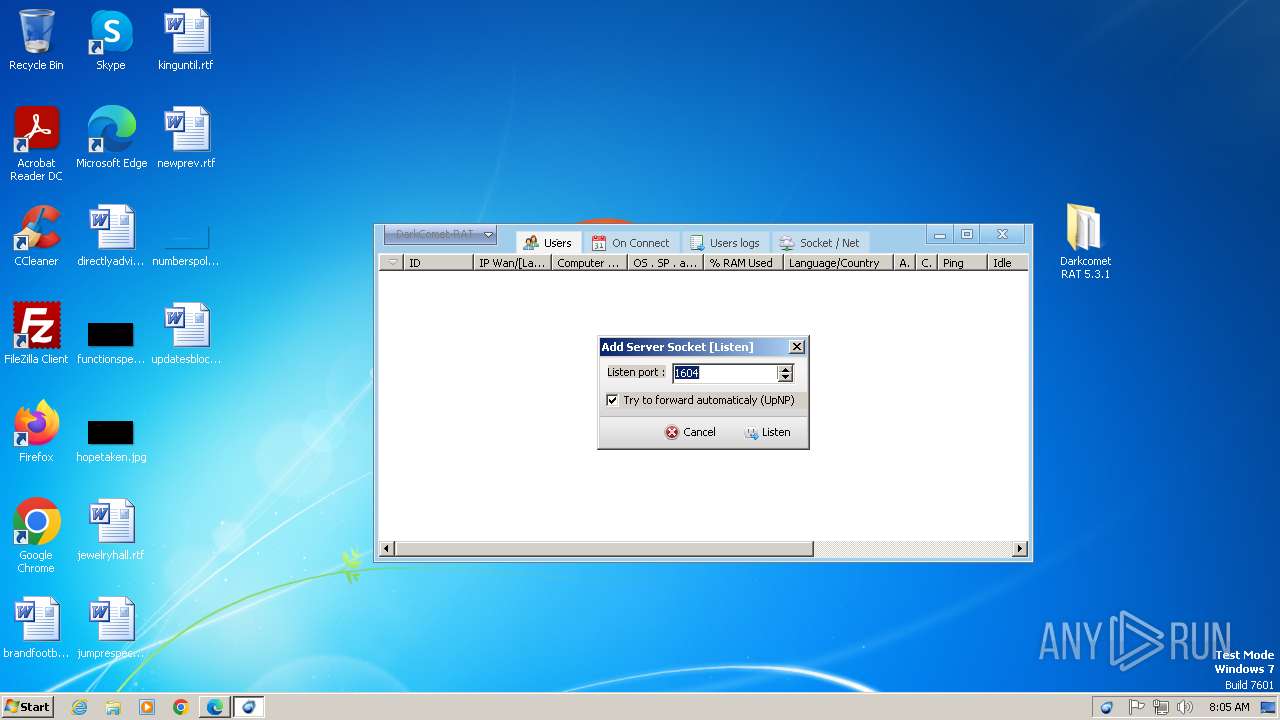
Task: Click the Language/Country column header
Action: pyautogui.click(x=837, y=263)
